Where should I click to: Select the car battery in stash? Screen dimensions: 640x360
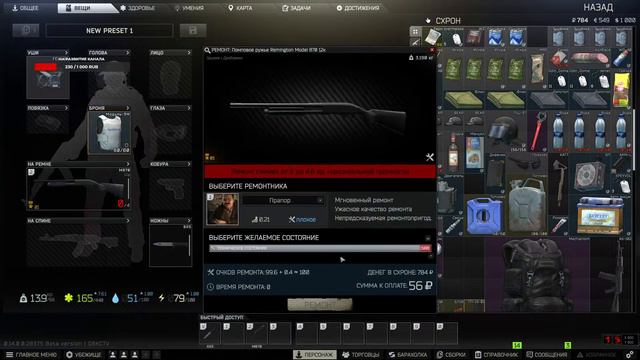click(600, 215)
